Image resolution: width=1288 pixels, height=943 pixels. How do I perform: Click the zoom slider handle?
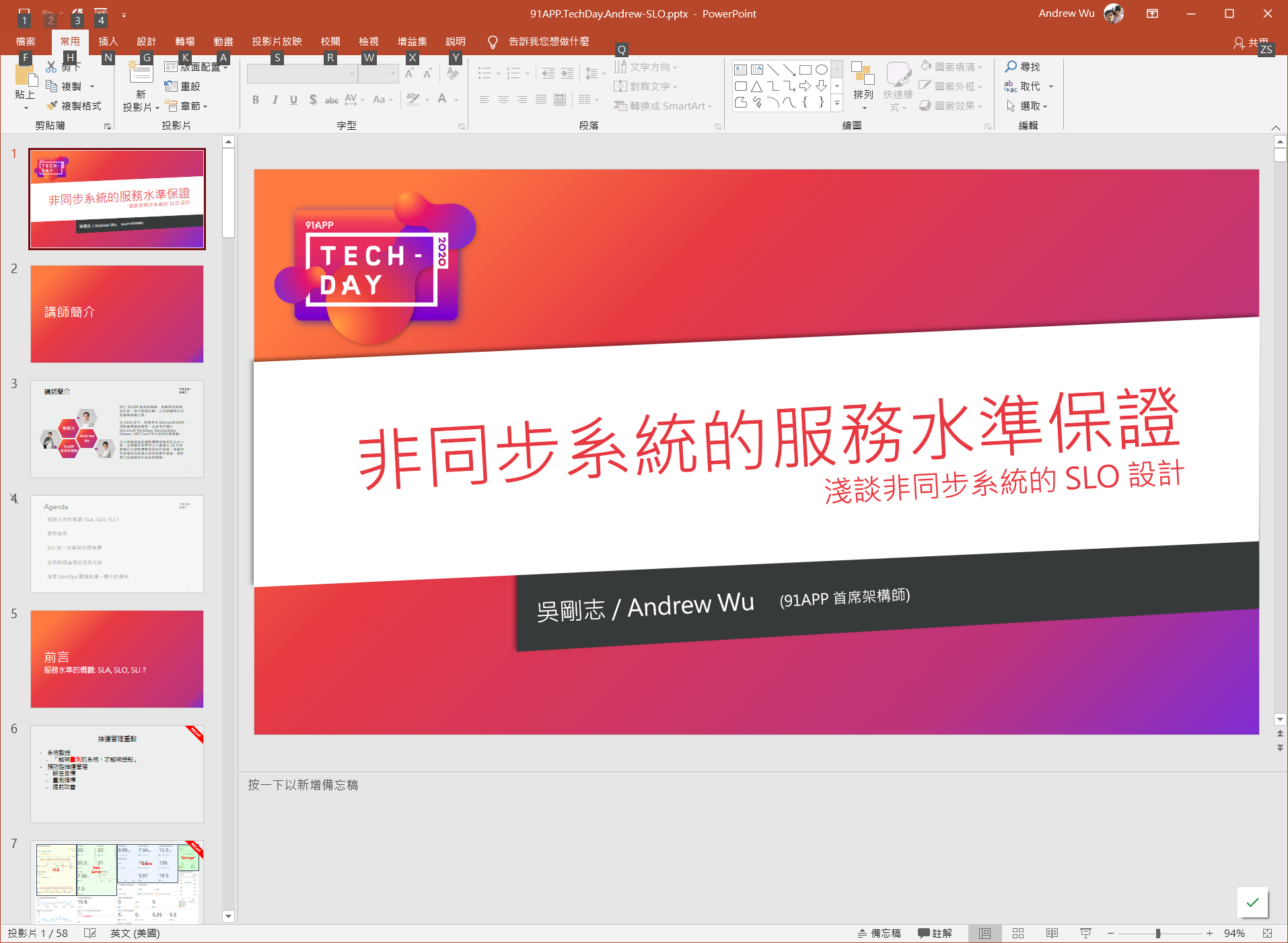1157,933
